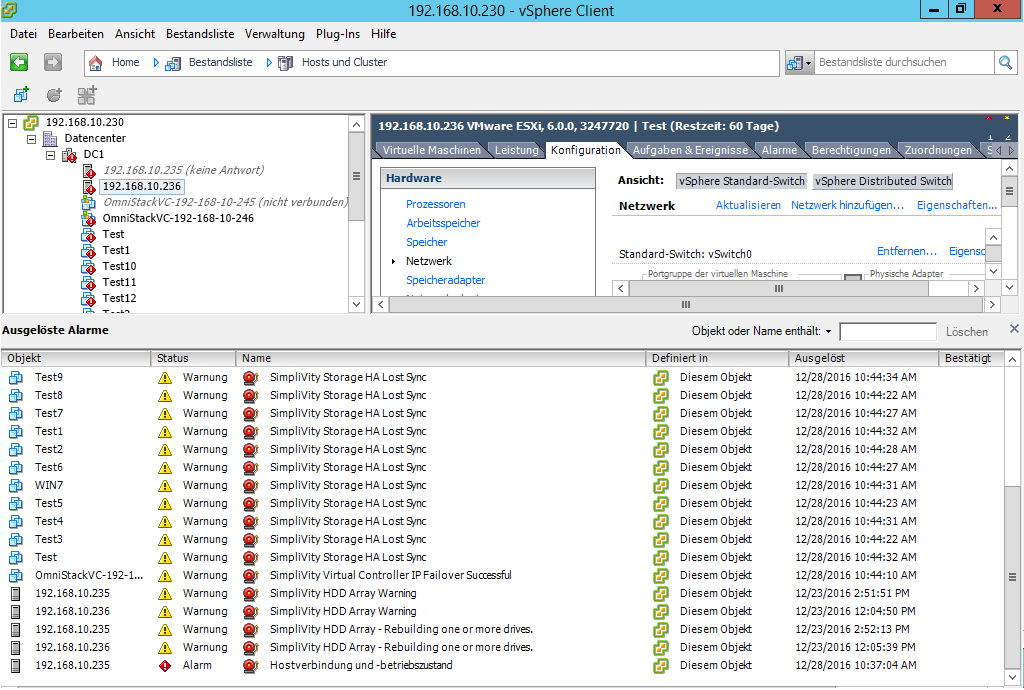Open the Ansicht menu
The width and height of the screenshot is (1024, 690).
135,34
